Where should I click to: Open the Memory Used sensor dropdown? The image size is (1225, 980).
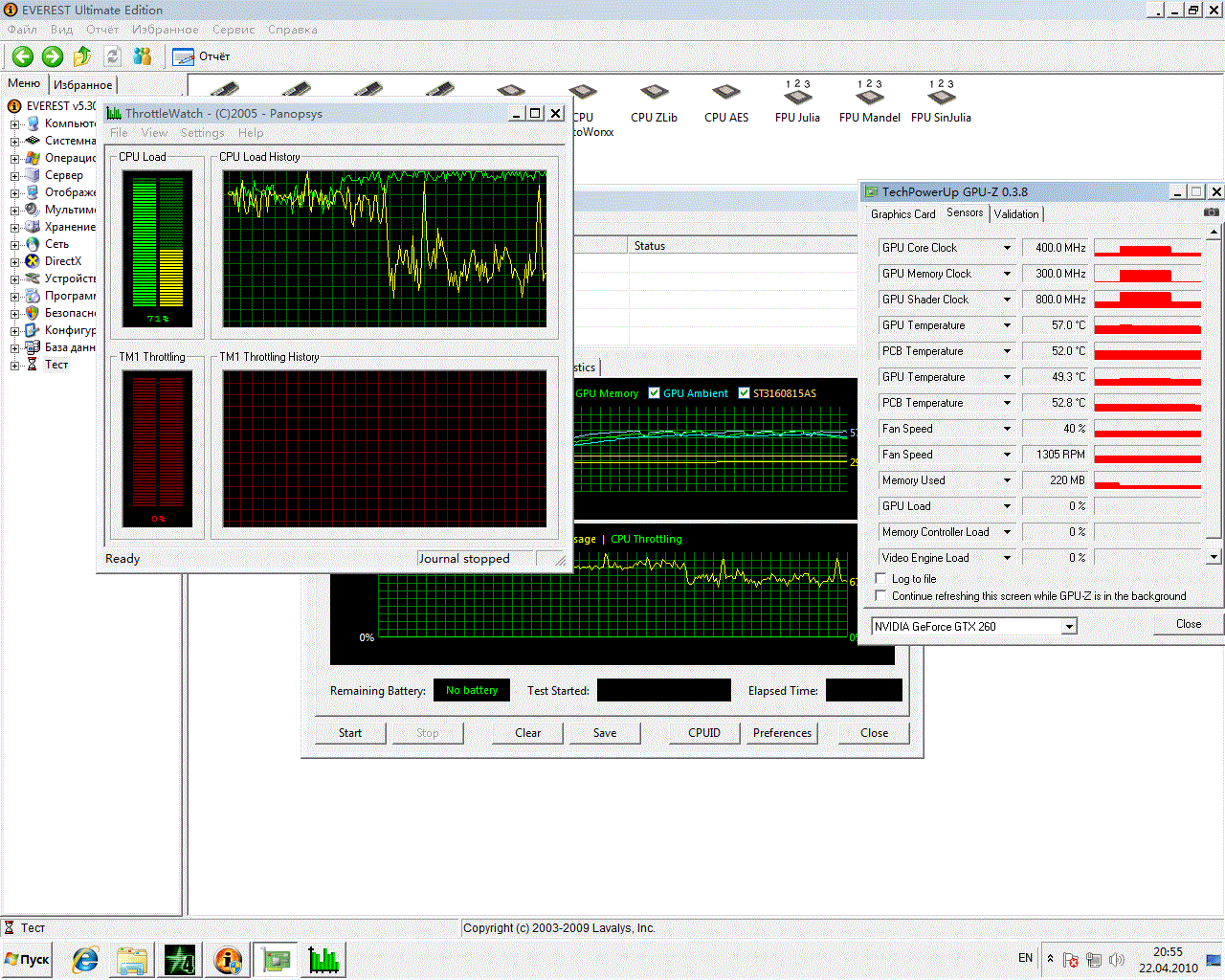(1007, 480)
